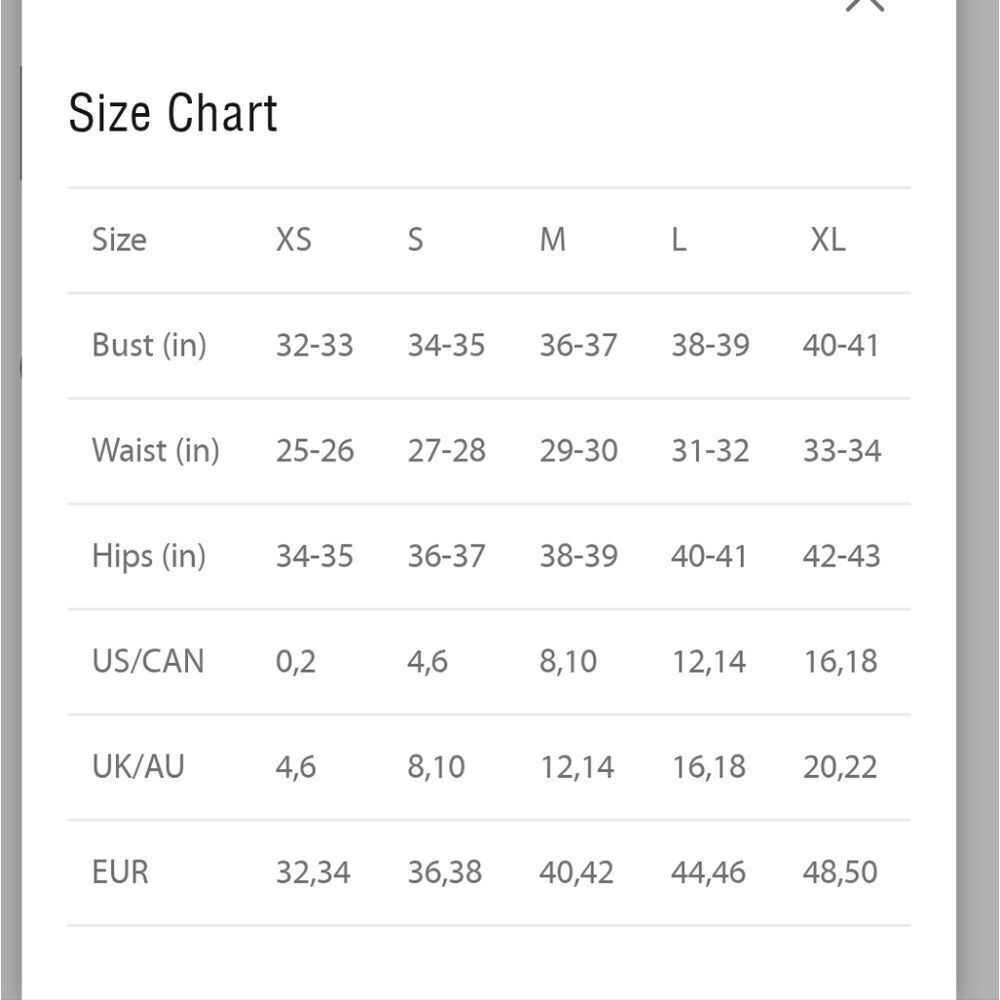Click the 0,2 US/CAN size cell
This screenshot has height=1000, width=1000.
295,662
